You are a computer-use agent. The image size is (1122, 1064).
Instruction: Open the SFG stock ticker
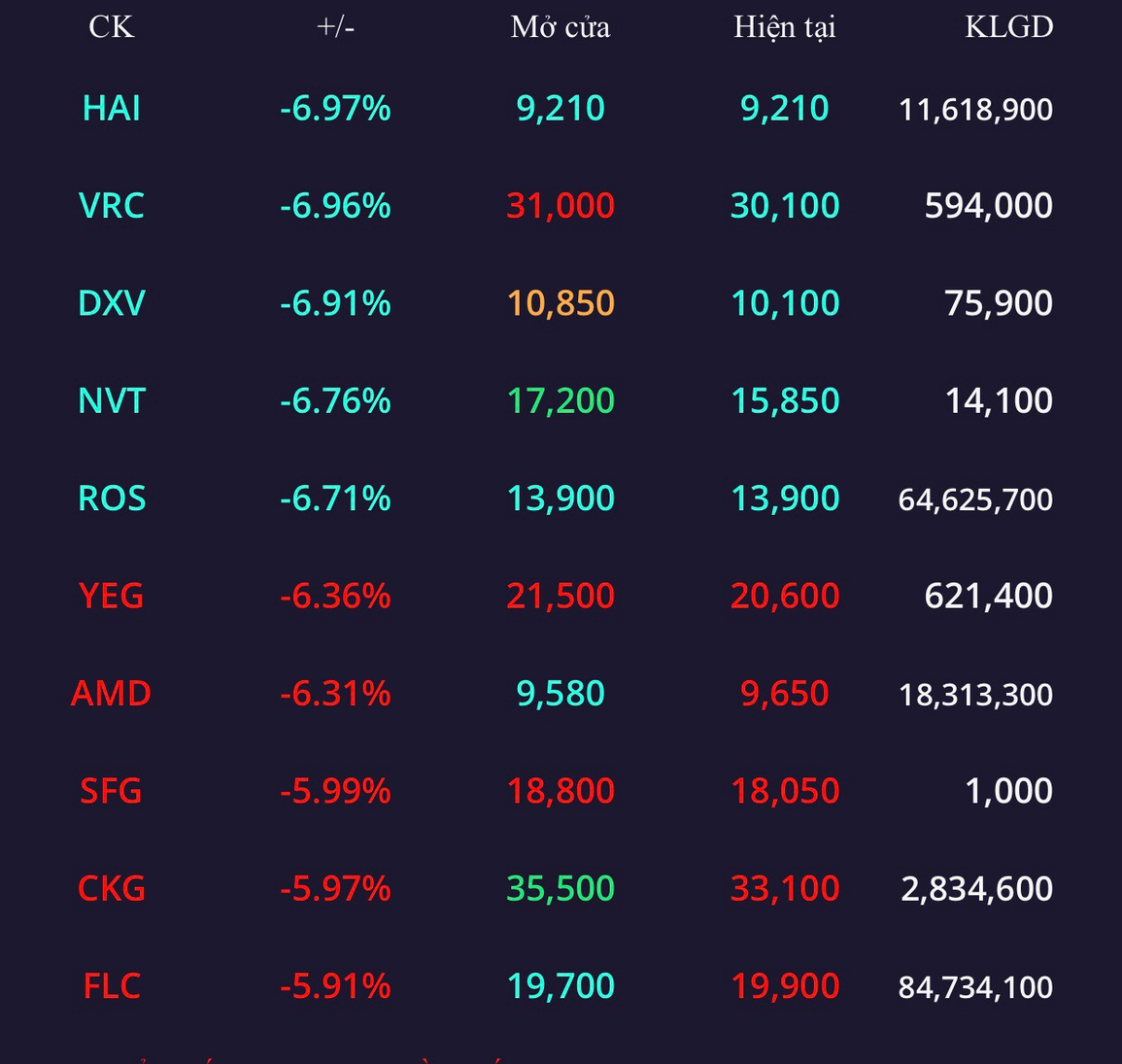(111, 791)
